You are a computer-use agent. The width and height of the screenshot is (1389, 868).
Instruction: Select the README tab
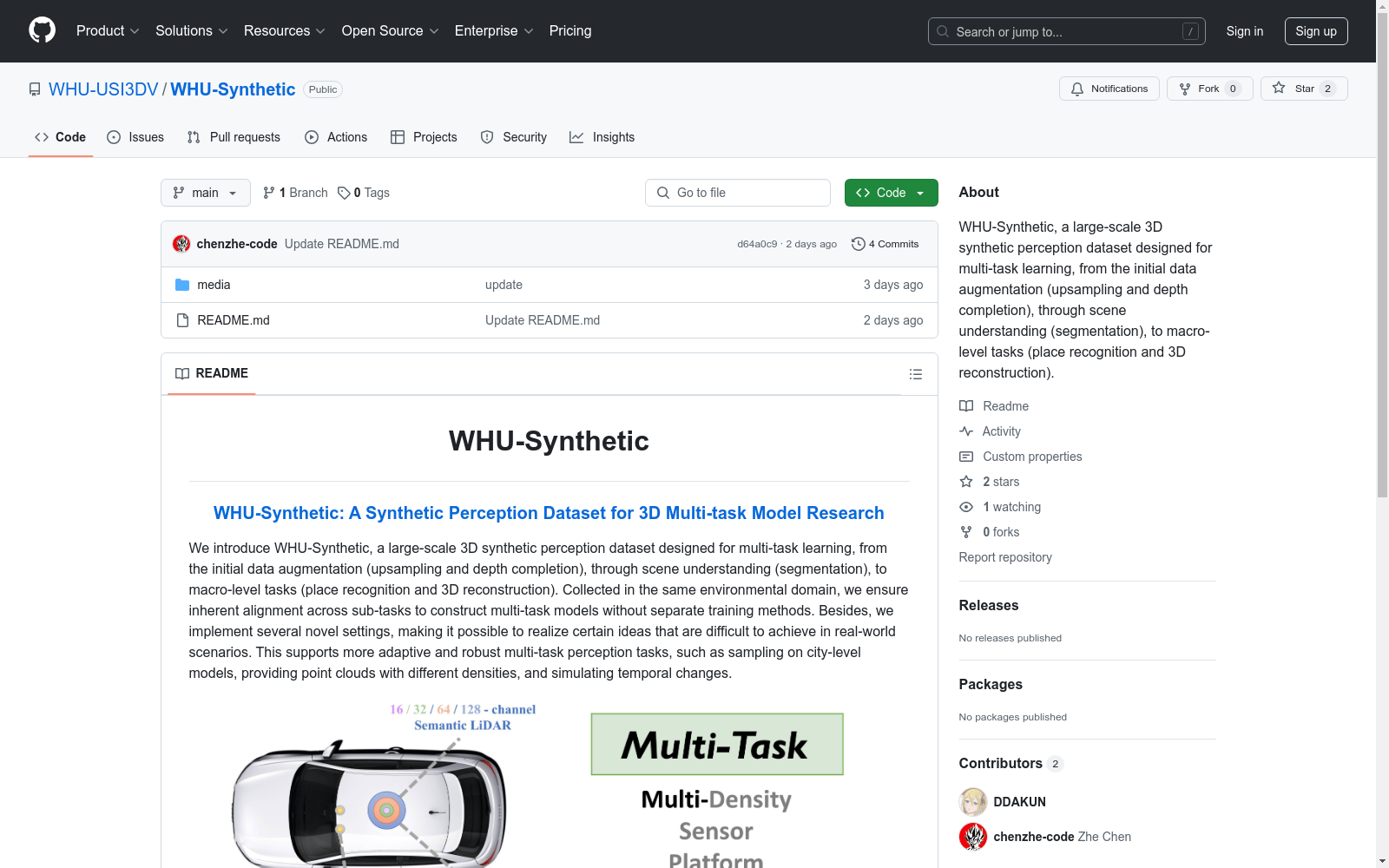[212, 373]
